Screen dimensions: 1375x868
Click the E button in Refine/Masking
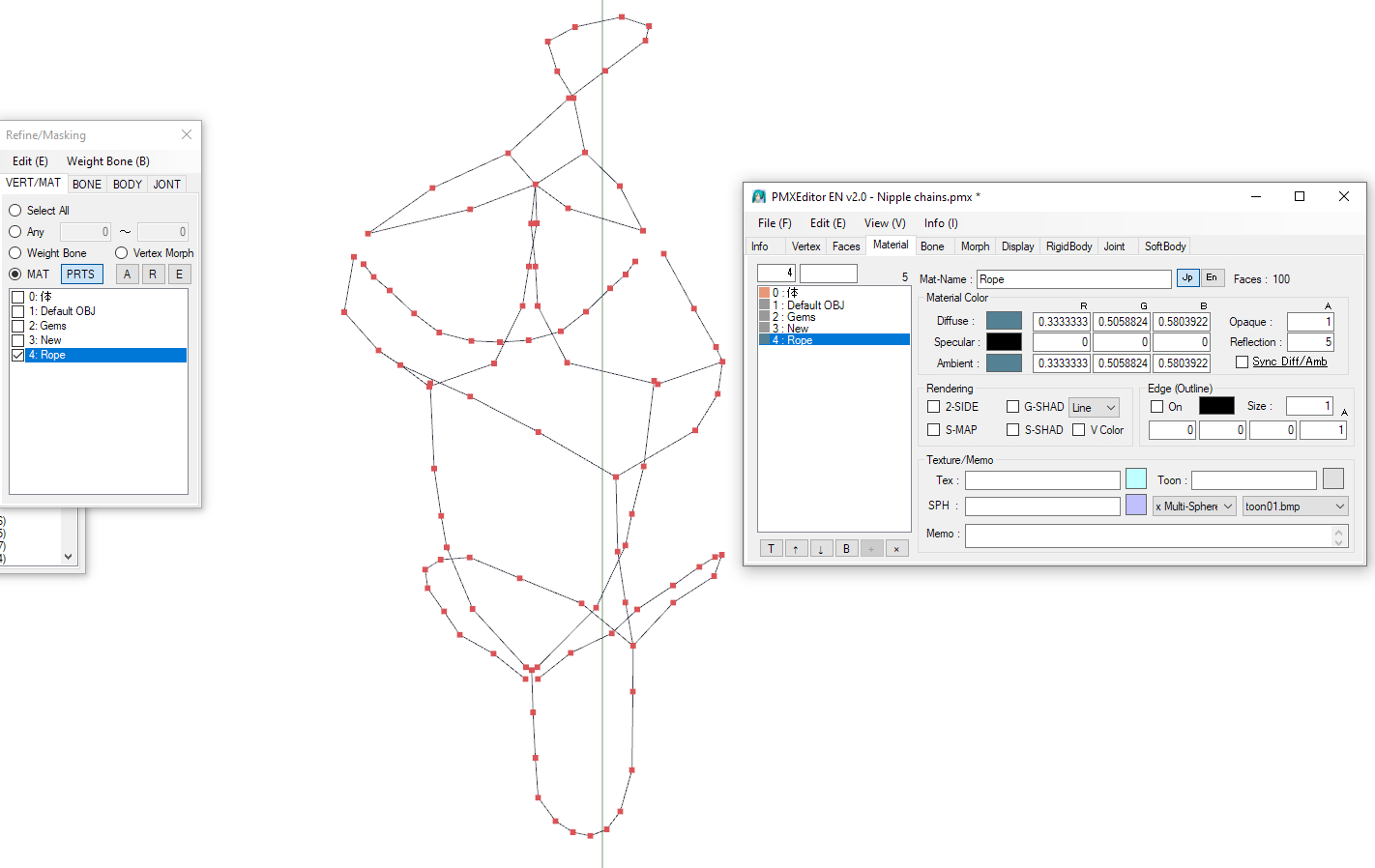(x=179, y=275)
